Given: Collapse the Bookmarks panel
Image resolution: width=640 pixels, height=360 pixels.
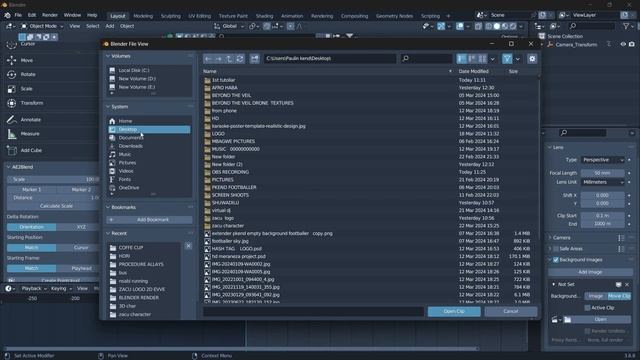Looking at the screenshot, I should click(x=108, y=207).
